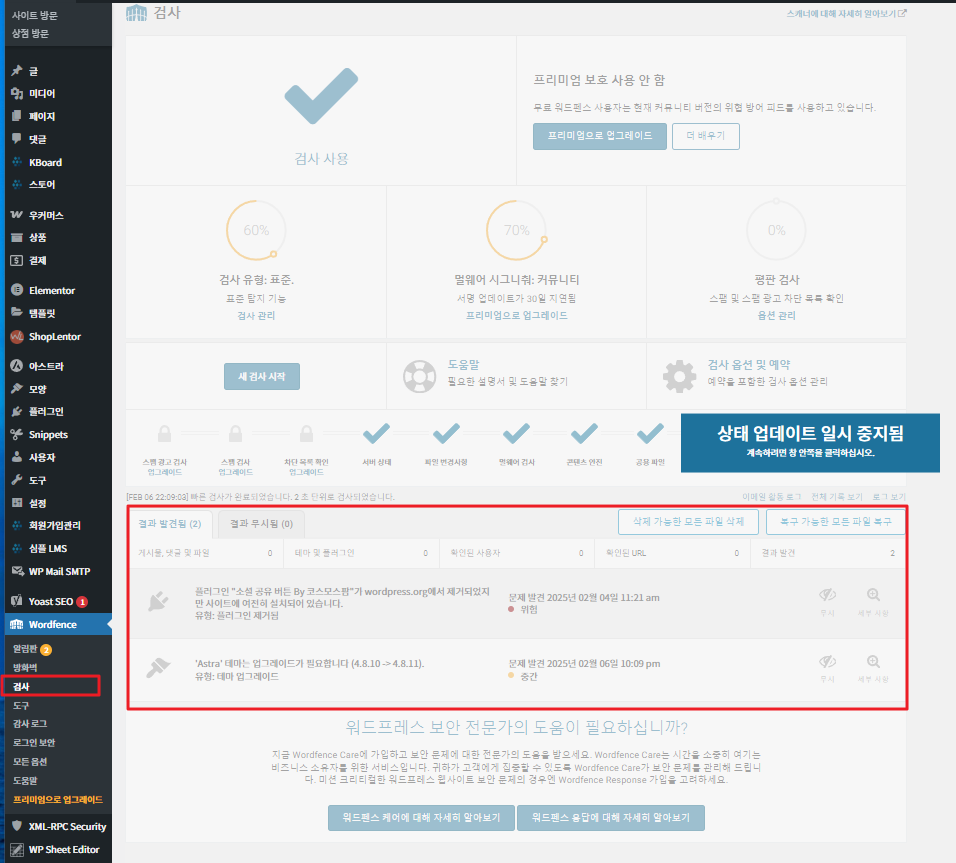Switch to the 결과 무시됨 (0) tab
Screen dimensions: 956x863
(x=263, y=522)
